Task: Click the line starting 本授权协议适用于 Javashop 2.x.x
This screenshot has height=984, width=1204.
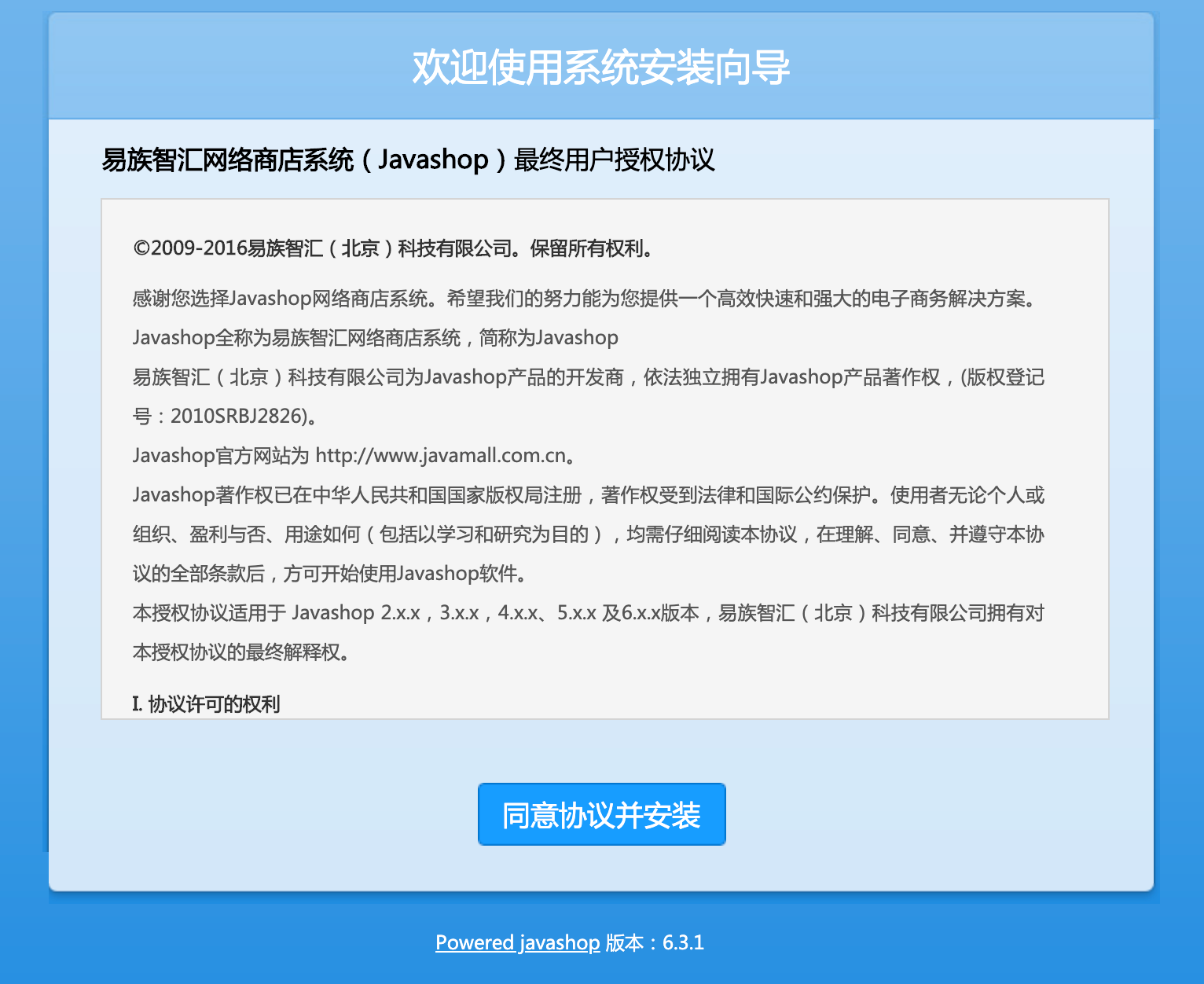Action: click(x=589, y=613)
